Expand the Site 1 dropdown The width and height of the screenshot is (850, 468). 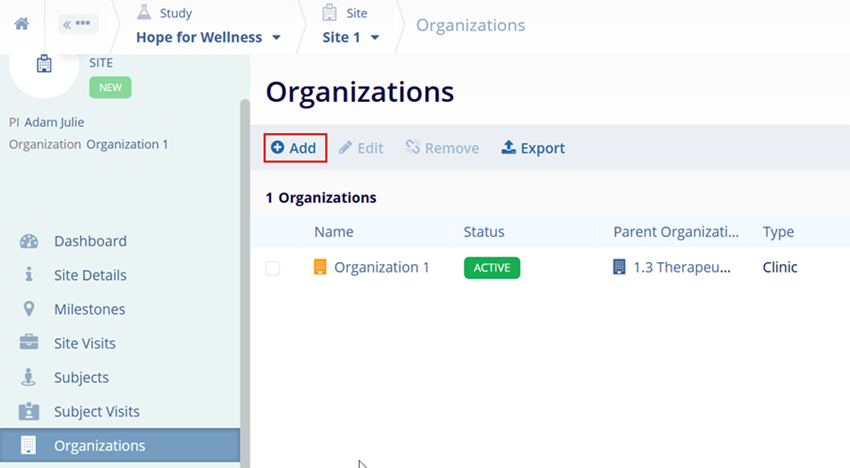pyautogui.click(x=351, y=38)
